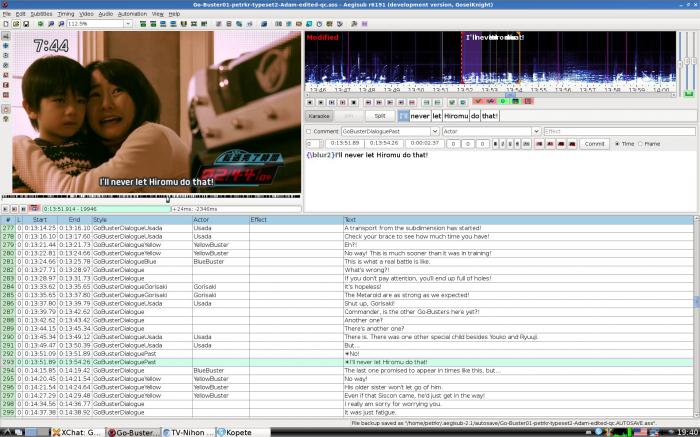Stop audio playback button
700x437 pixels.
(354, 102)
